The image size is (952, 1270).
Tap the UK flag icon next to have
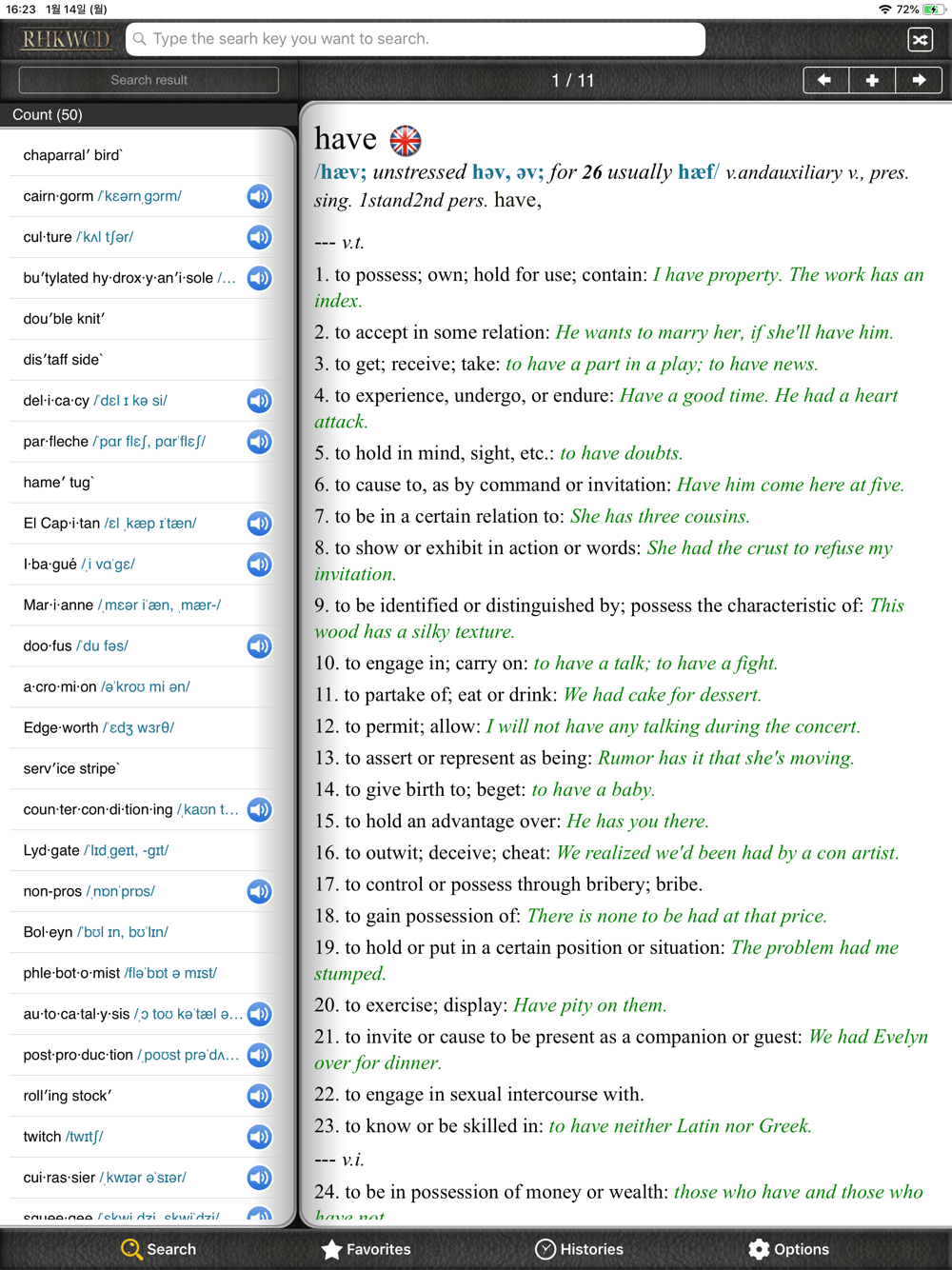pyautogui.click(x=406, y=140)
